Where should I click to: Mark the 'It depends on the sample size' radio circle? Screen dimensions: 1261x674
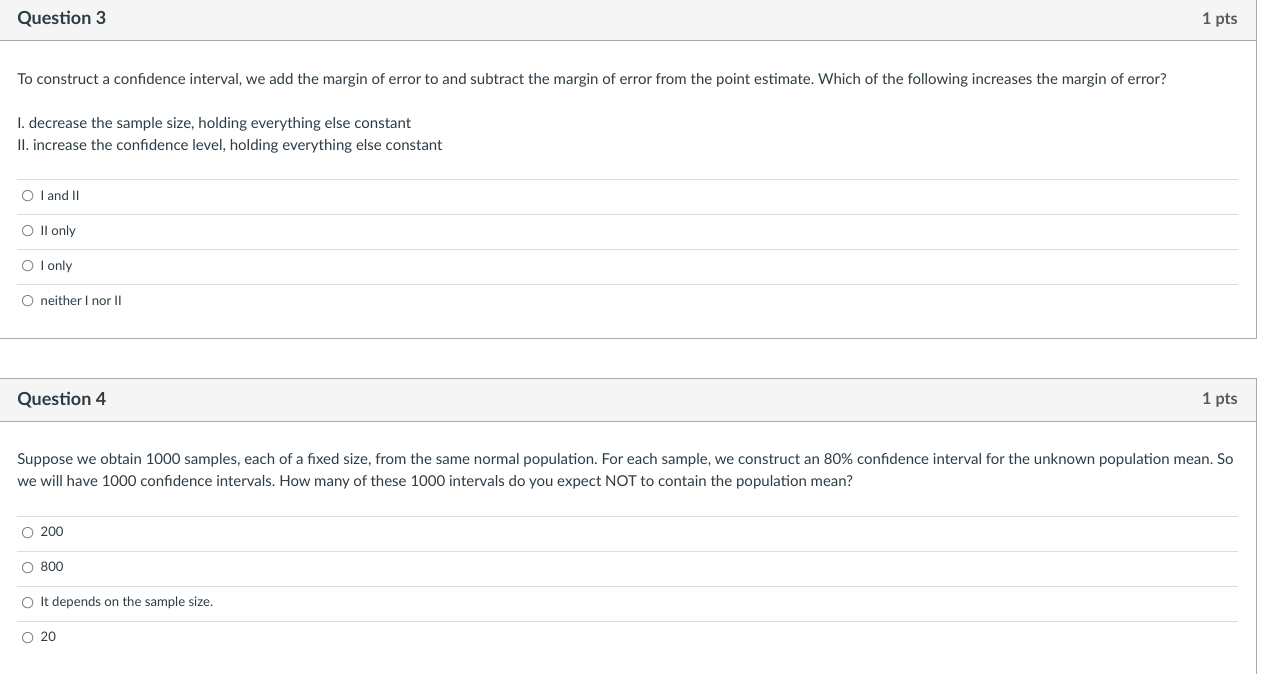tap(27, 602)
